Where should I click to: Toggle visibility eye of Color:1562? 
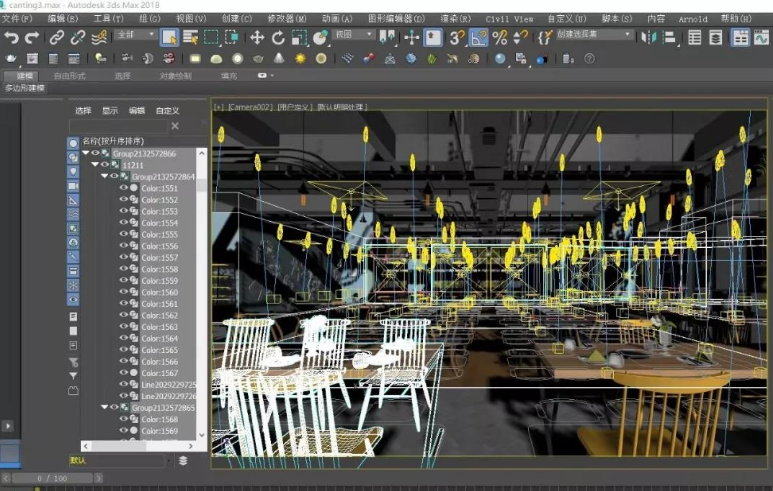click(123, 315)
